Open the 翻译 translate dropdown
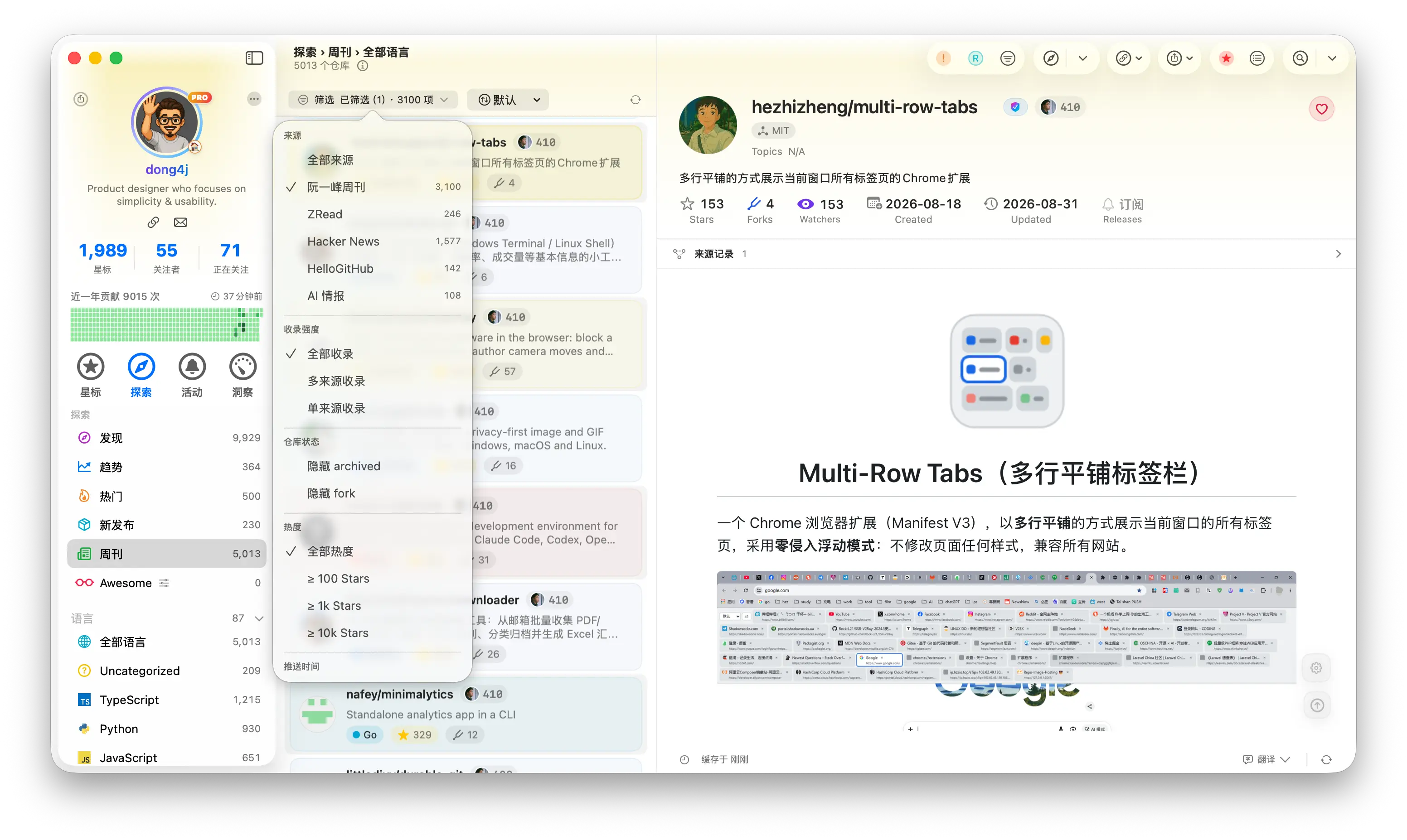 (1266, 760)
